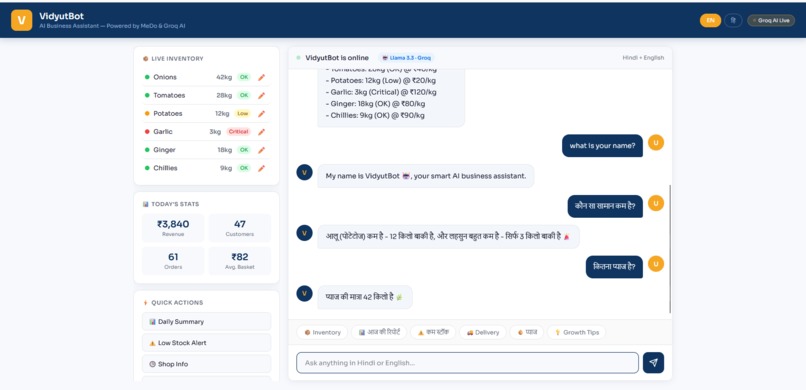Image resolution: width=806 pixels, height=390 pixels.
Task: Open Daily Summary quick action
Action: click(207, 322)
